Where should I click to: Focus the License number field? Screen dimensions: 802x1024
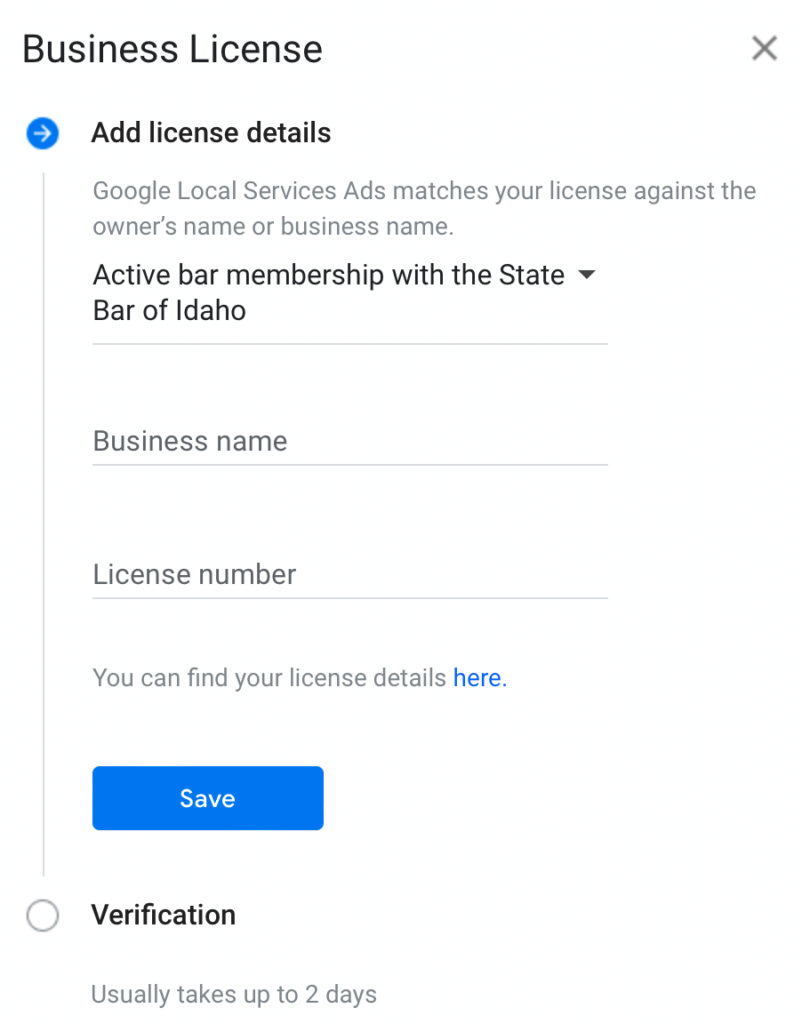[x=350, y=575]
